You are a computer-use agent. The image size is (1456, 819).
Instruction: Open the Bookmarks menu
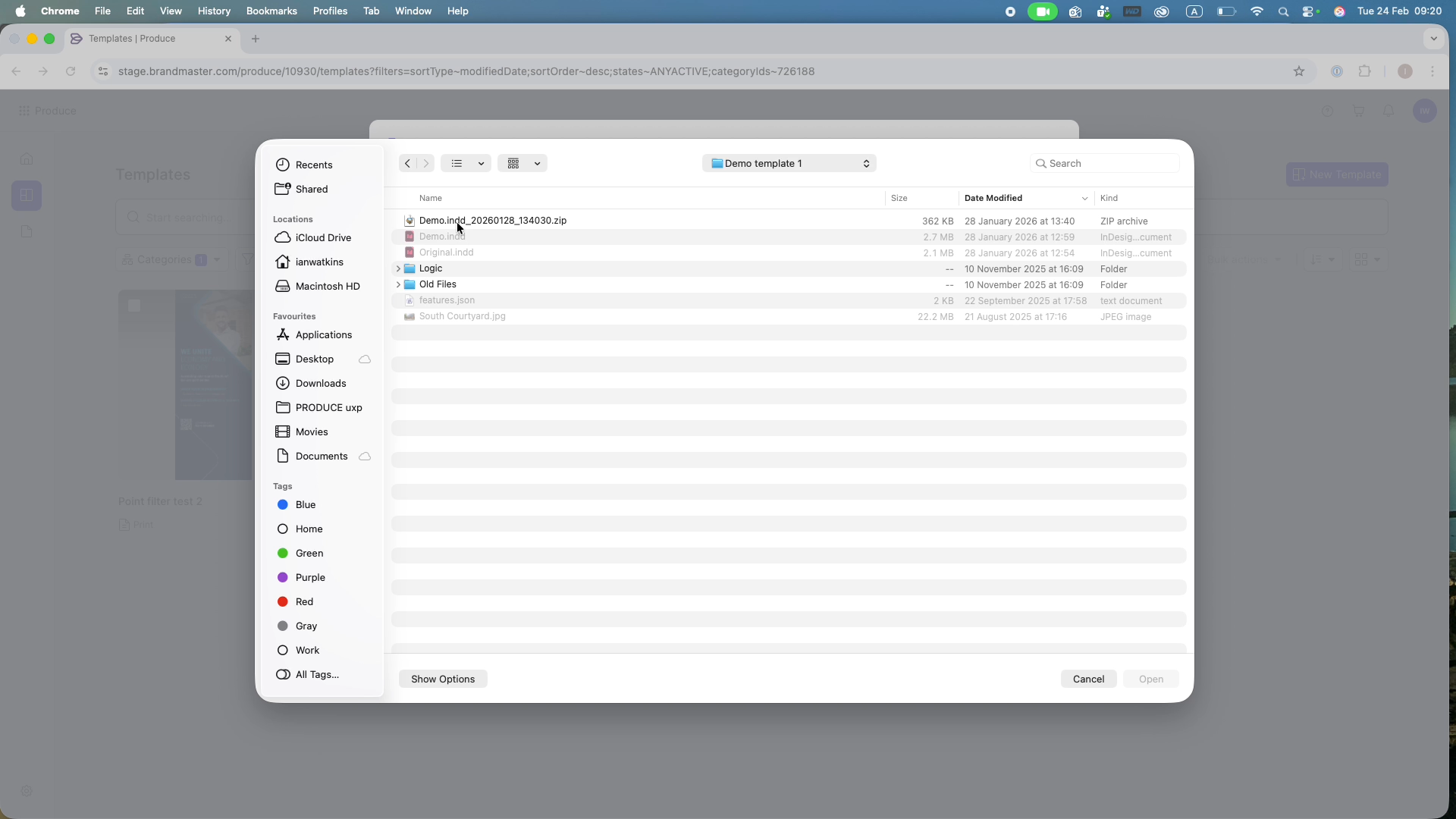coord(271,11)
